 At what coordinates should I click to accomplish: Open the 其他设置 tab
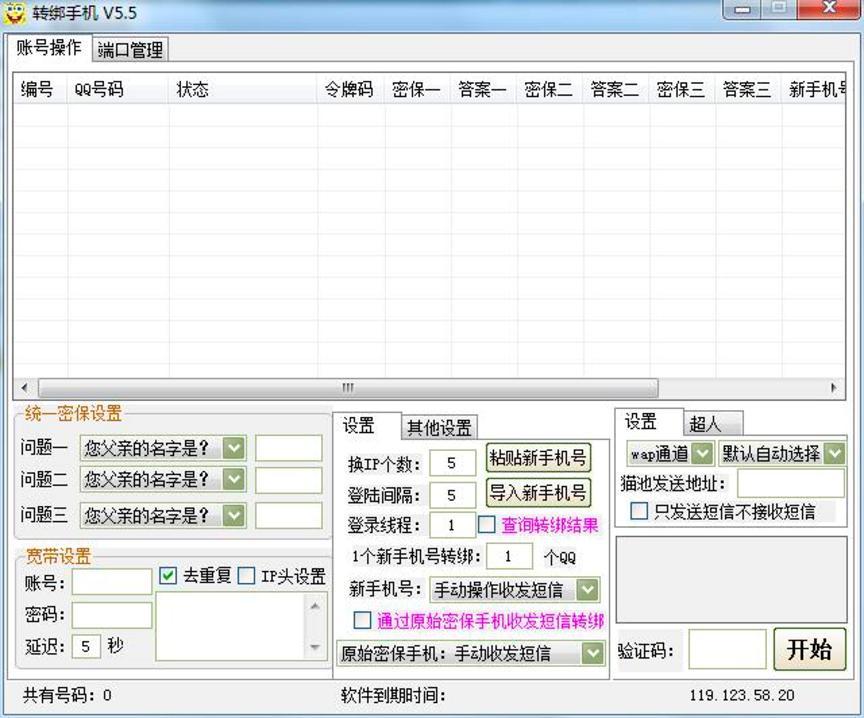click(440, 427)
